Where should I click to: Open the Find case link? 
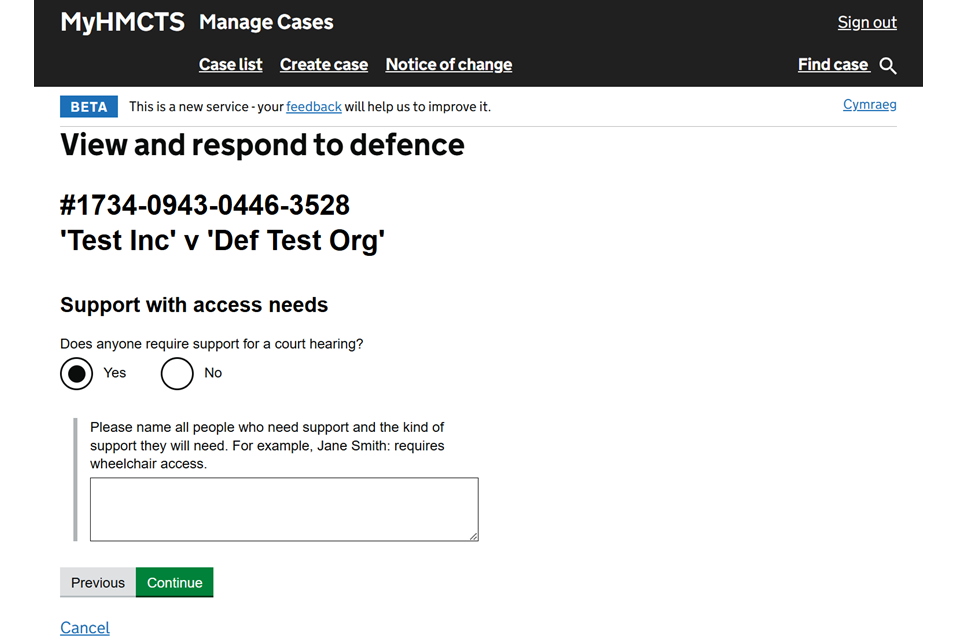click(833, 65)
